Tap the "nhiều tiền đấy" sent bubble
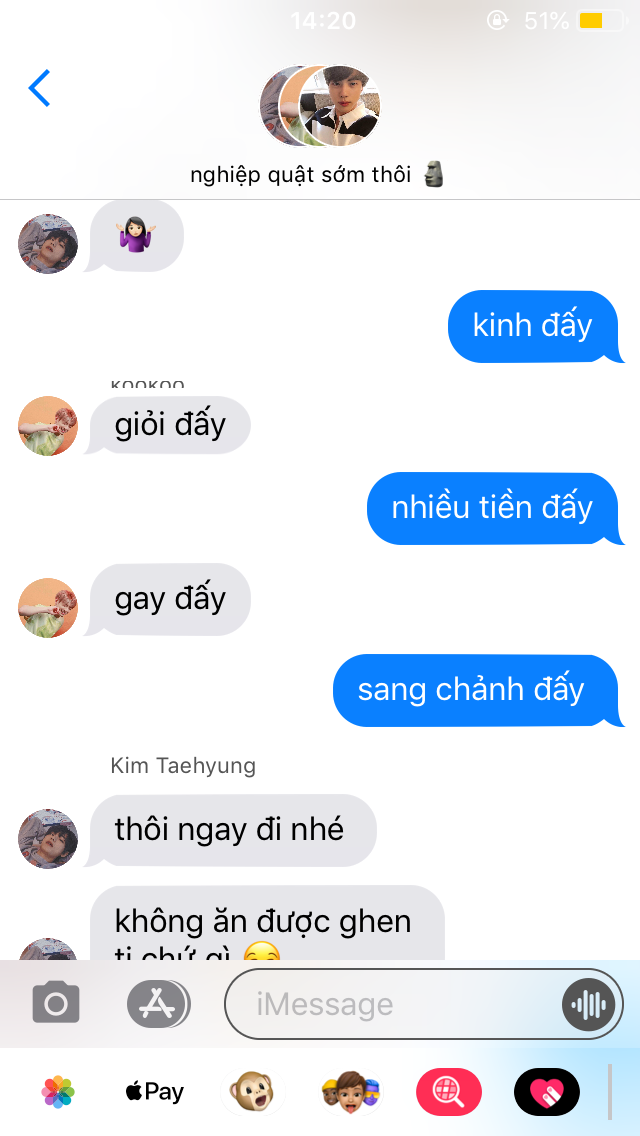Viewport: 640px width, 1136px height. coord(496,508)
